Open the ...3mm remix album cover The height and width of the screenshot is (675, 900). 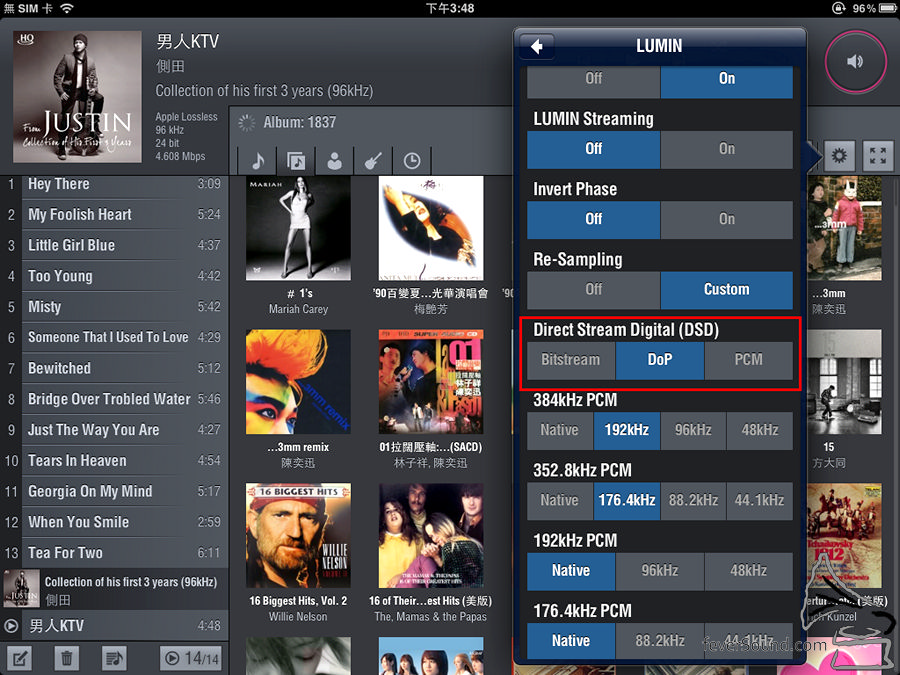298,382
